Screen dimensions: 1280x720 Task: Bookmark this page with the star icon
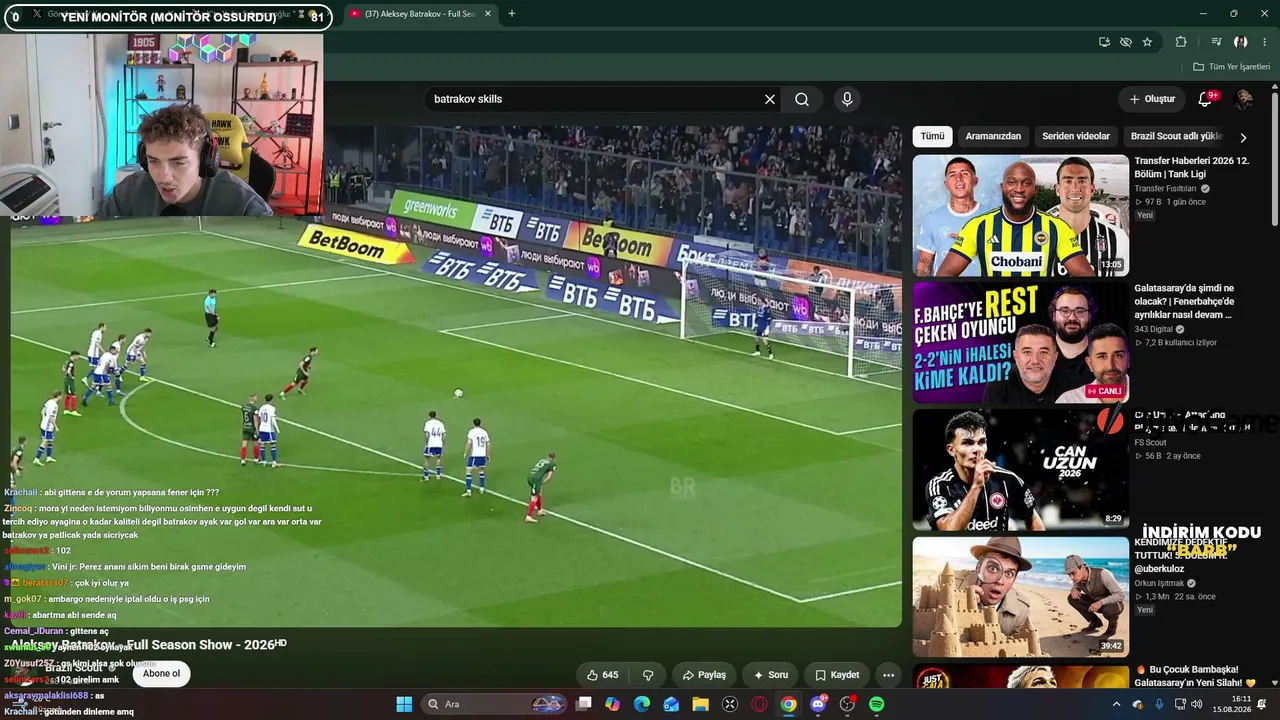(1147, 42)
